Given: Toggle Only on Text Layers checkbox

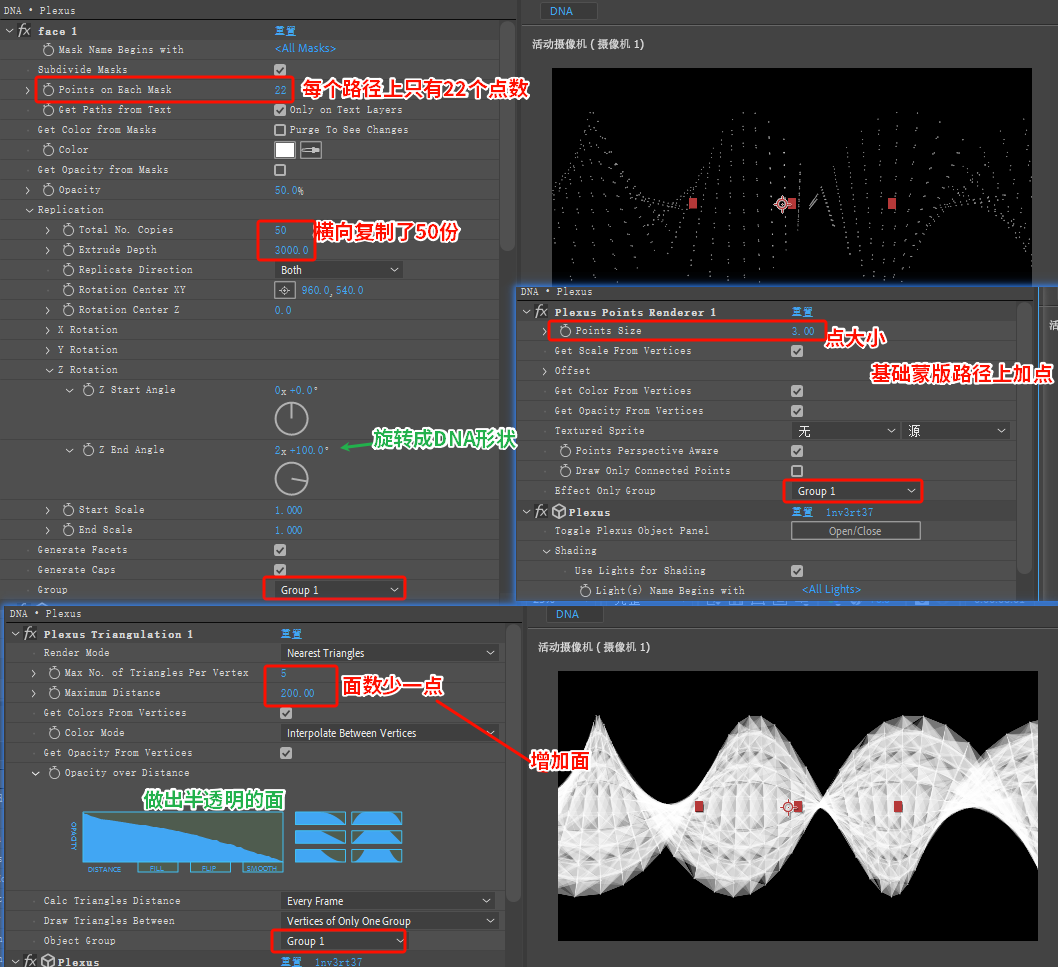Looking at the screenshot, I should 280,110.
